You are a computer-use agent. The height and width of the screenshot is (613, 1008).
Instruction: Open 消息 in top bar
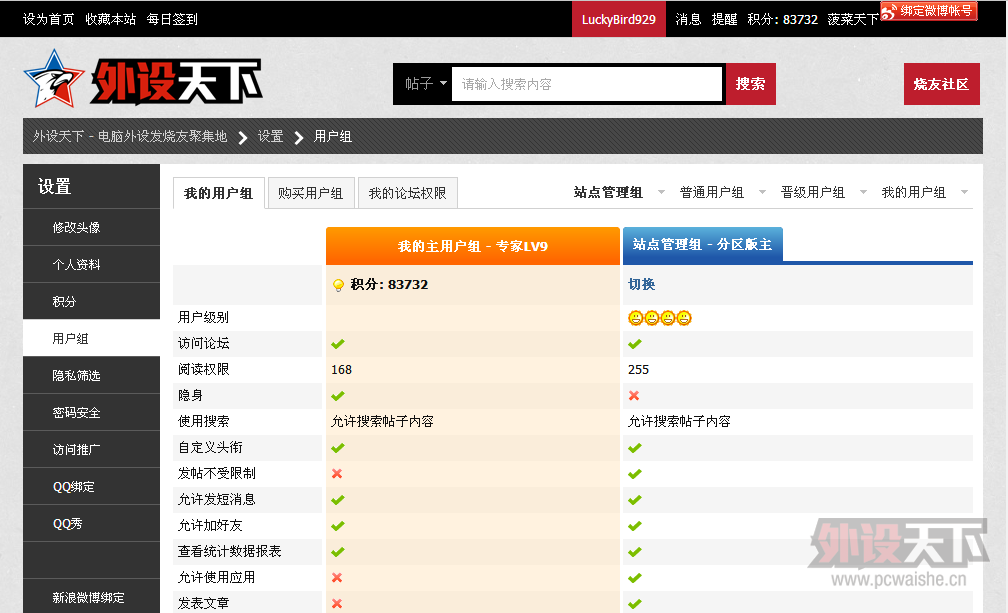click(x=688, y=19)
